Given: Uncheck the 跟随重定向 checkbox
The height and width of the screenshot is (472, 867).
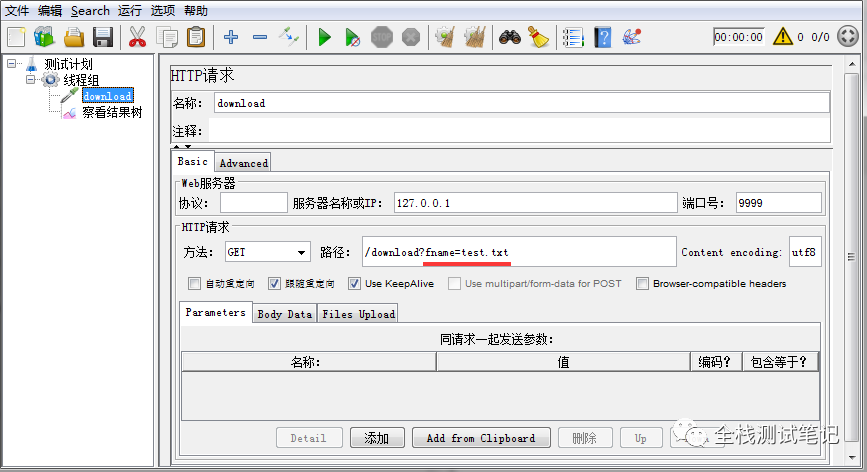Looking at the screenshot, I should 274,284.
